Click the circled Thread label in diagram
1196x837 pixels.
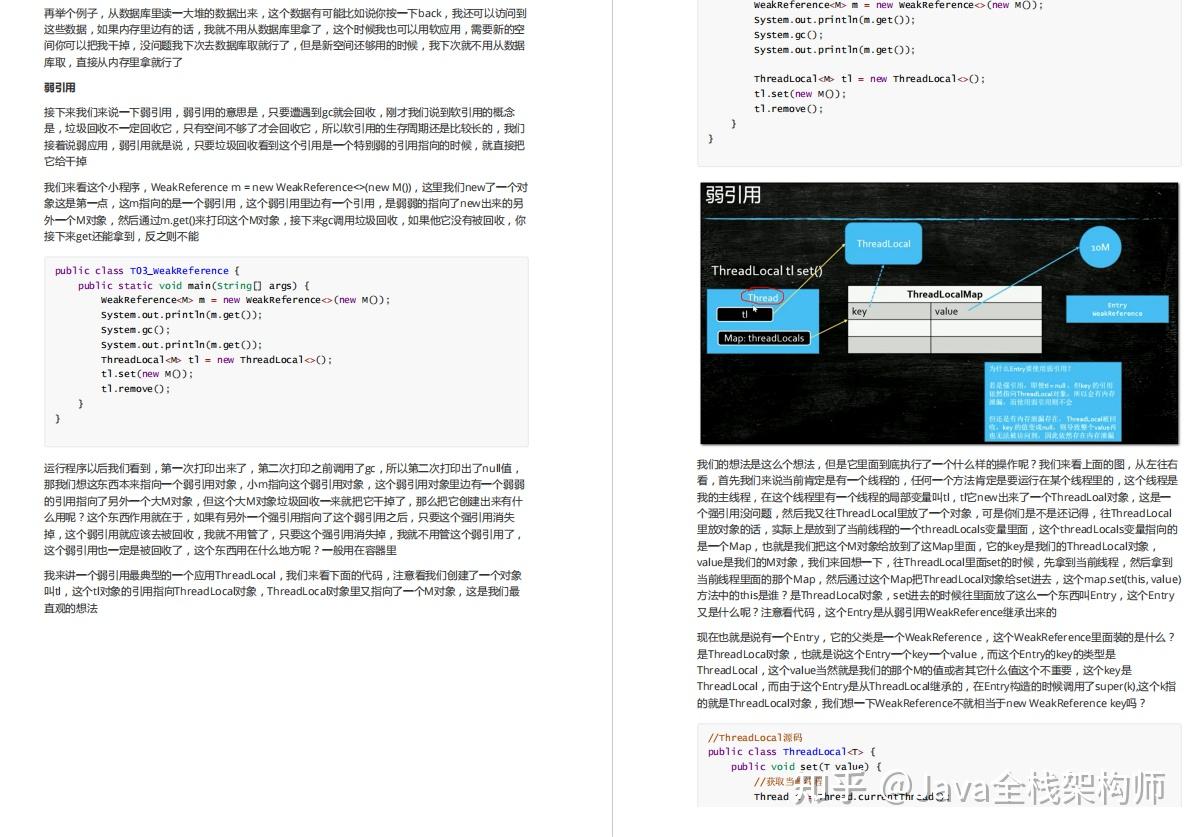763,298
